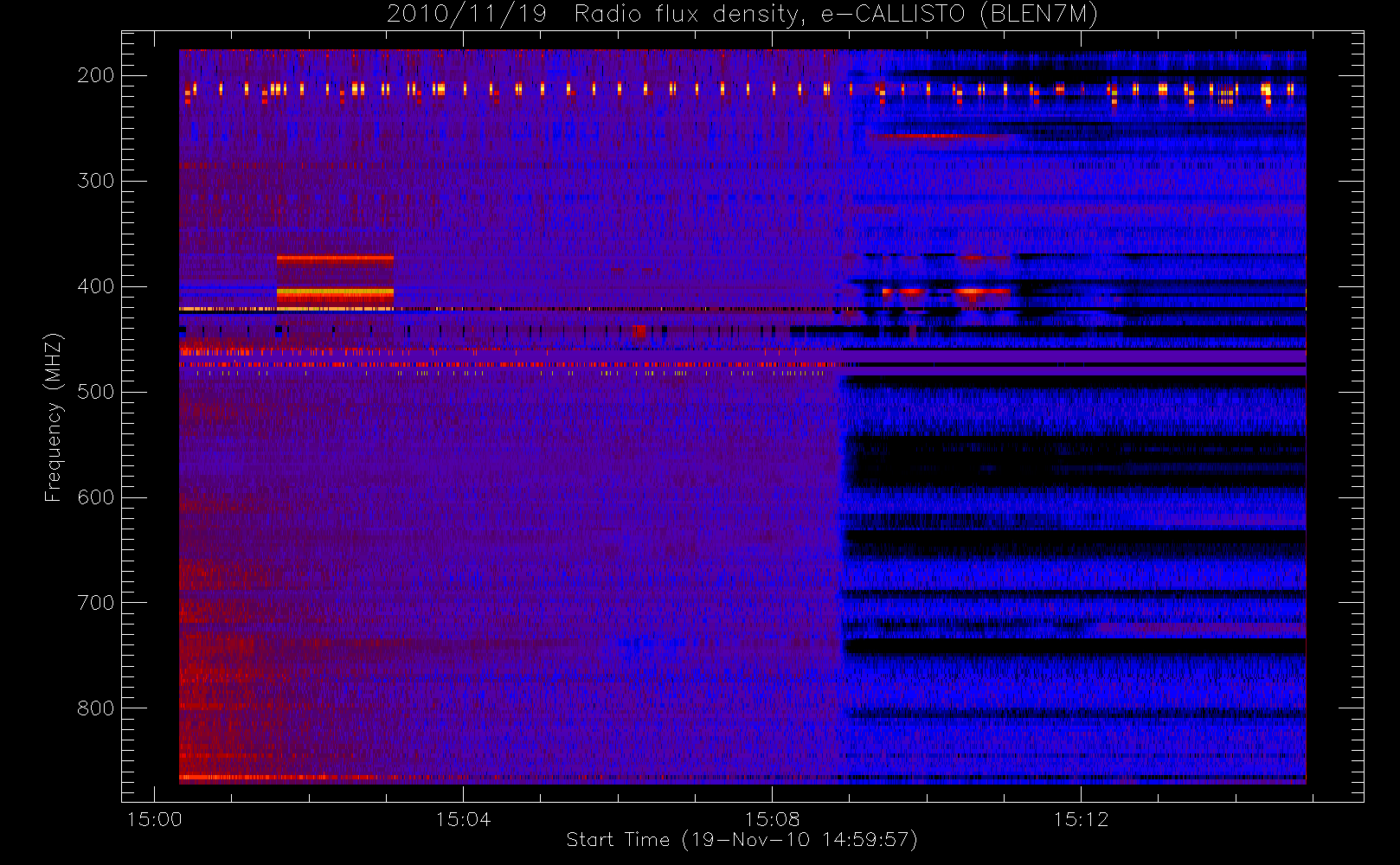Click the 15:12 time tick label
This screenshot has width=1400, height=865.
click(x=1081, y=819)
